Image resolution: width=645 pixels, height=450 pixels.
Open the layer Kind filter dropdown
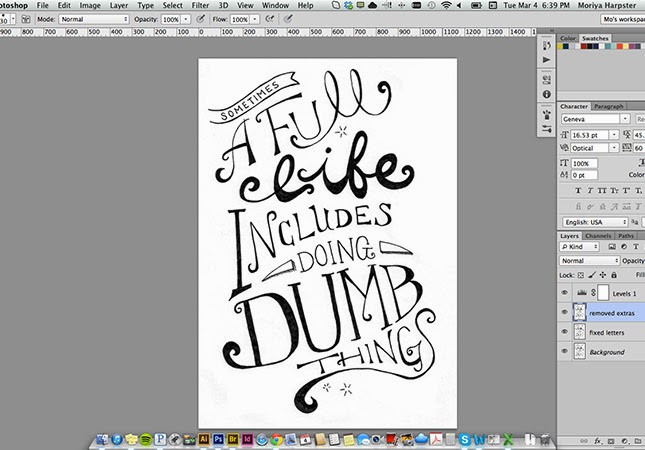coord(579,247)
